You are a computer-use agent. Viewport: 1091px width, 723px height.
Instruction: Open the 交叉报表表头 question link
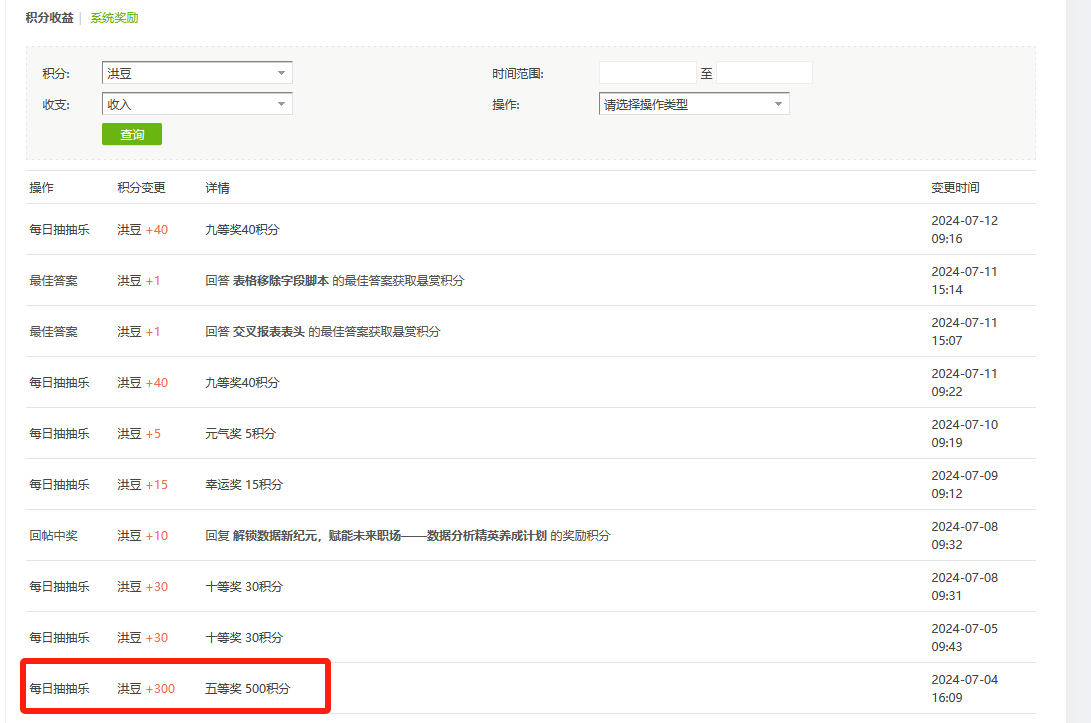[269, 332]
